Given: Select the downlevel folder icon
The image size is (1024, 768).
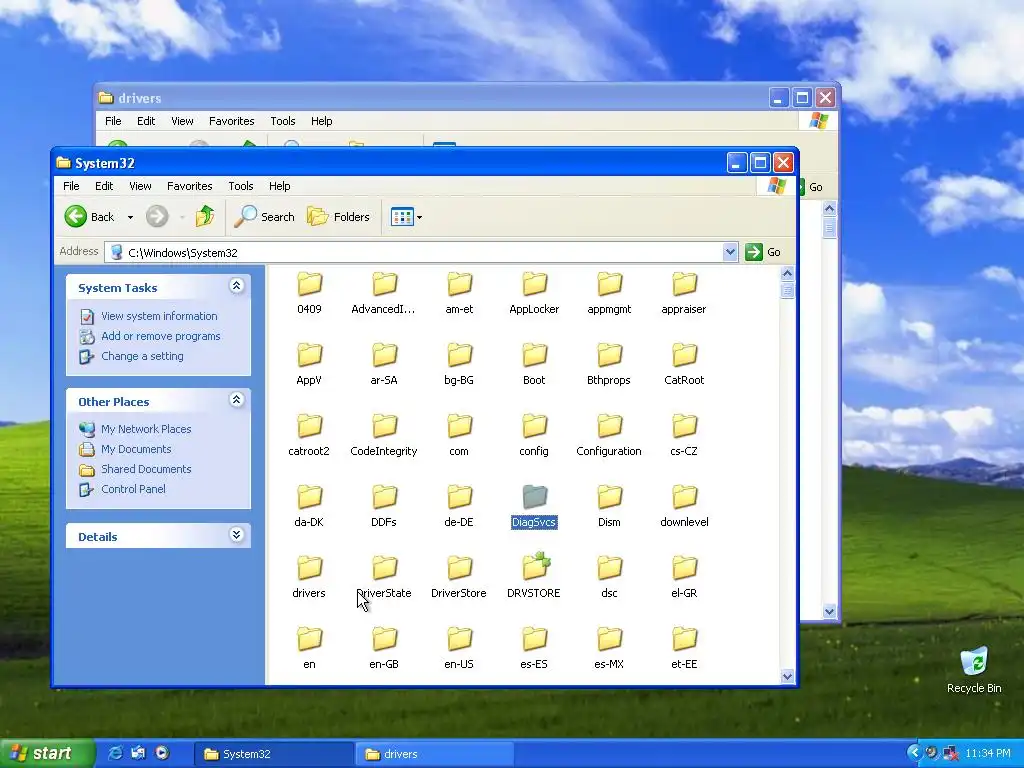Looking at the screenshot, I should click(x=684, y=497).
